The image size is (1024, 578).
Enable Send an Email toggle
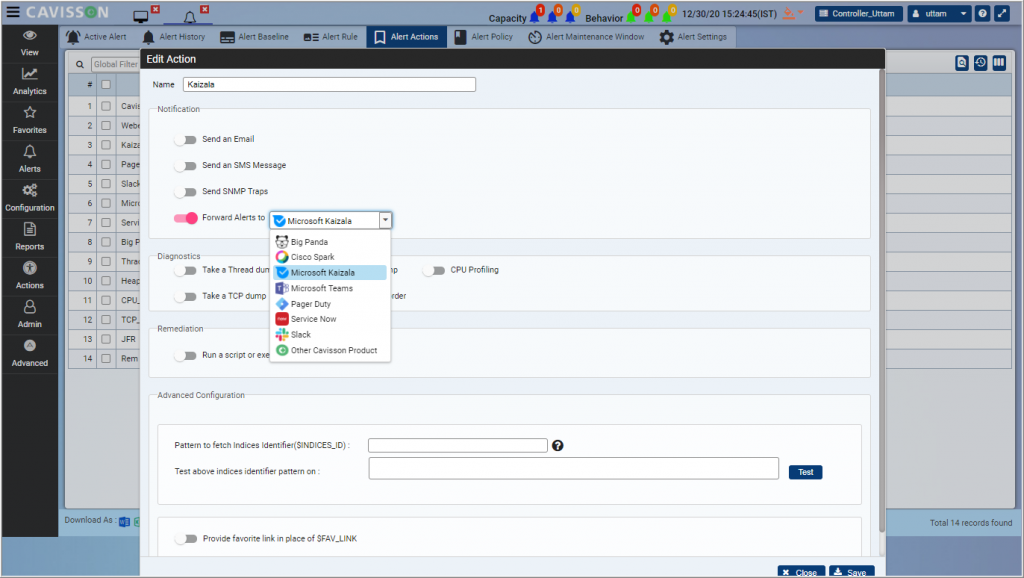(185, 140)
